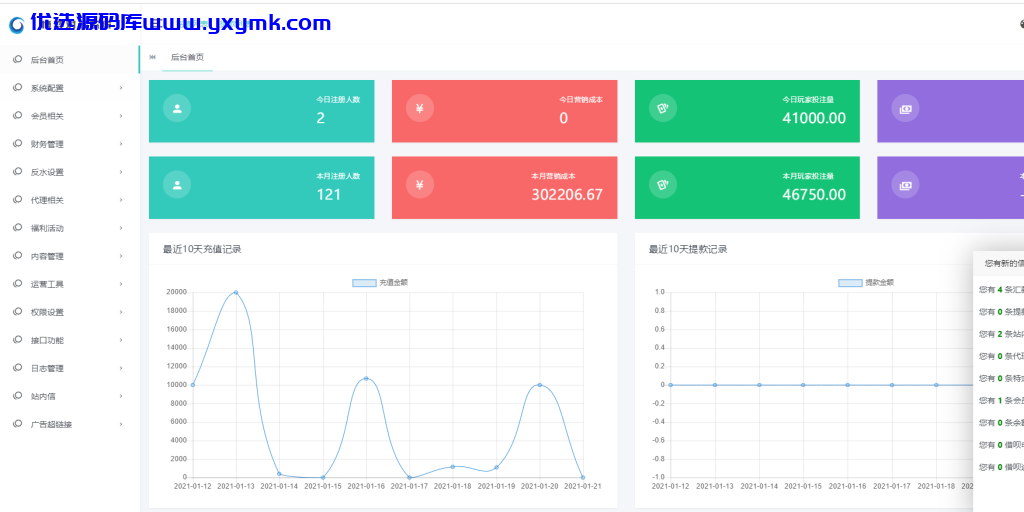Click the icon beside 接口功能 menu
The width and height of the screenshot is (1024, 512).
click(x=18, y=340)
